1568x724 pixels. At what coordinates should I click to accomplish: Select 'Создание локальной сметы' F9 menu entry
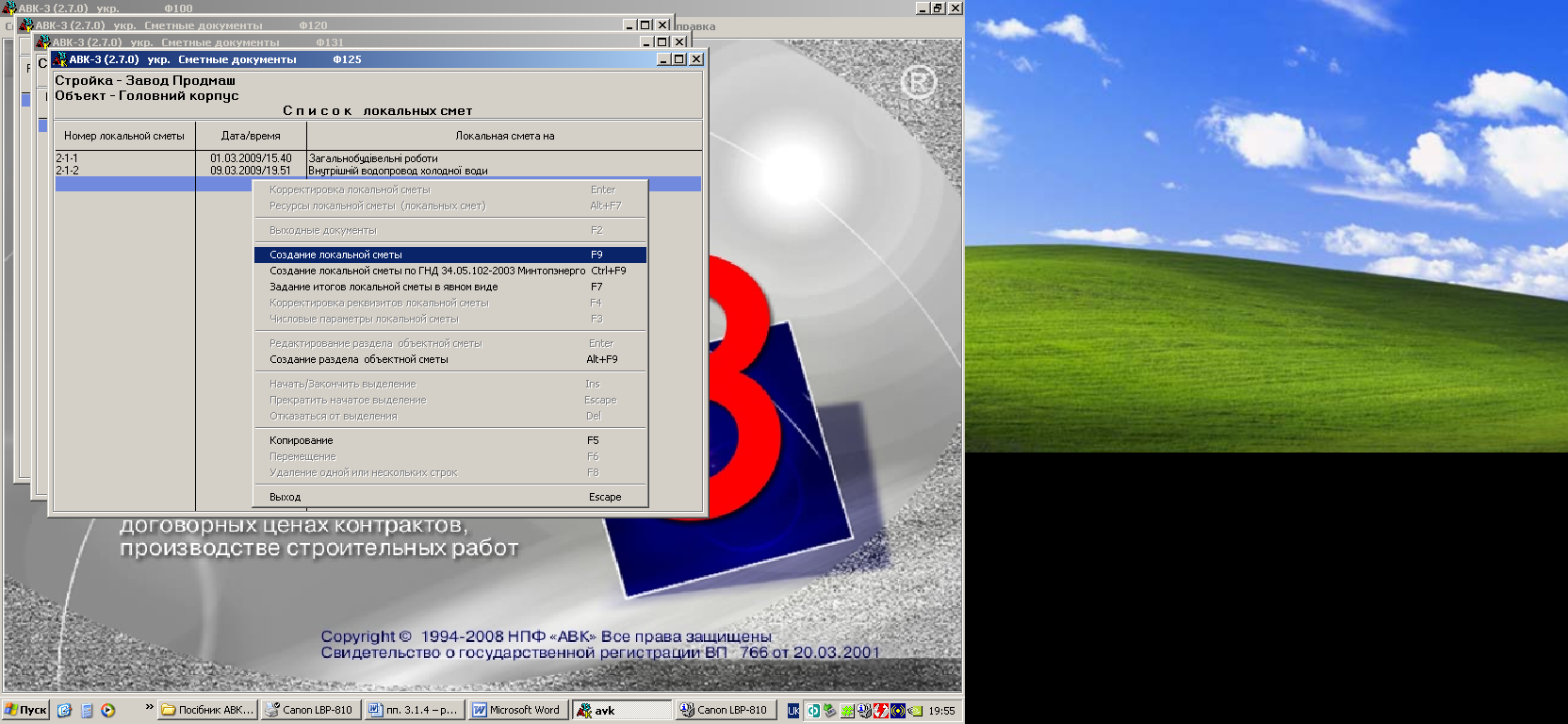pyautogui.click(x=450, y=255)
